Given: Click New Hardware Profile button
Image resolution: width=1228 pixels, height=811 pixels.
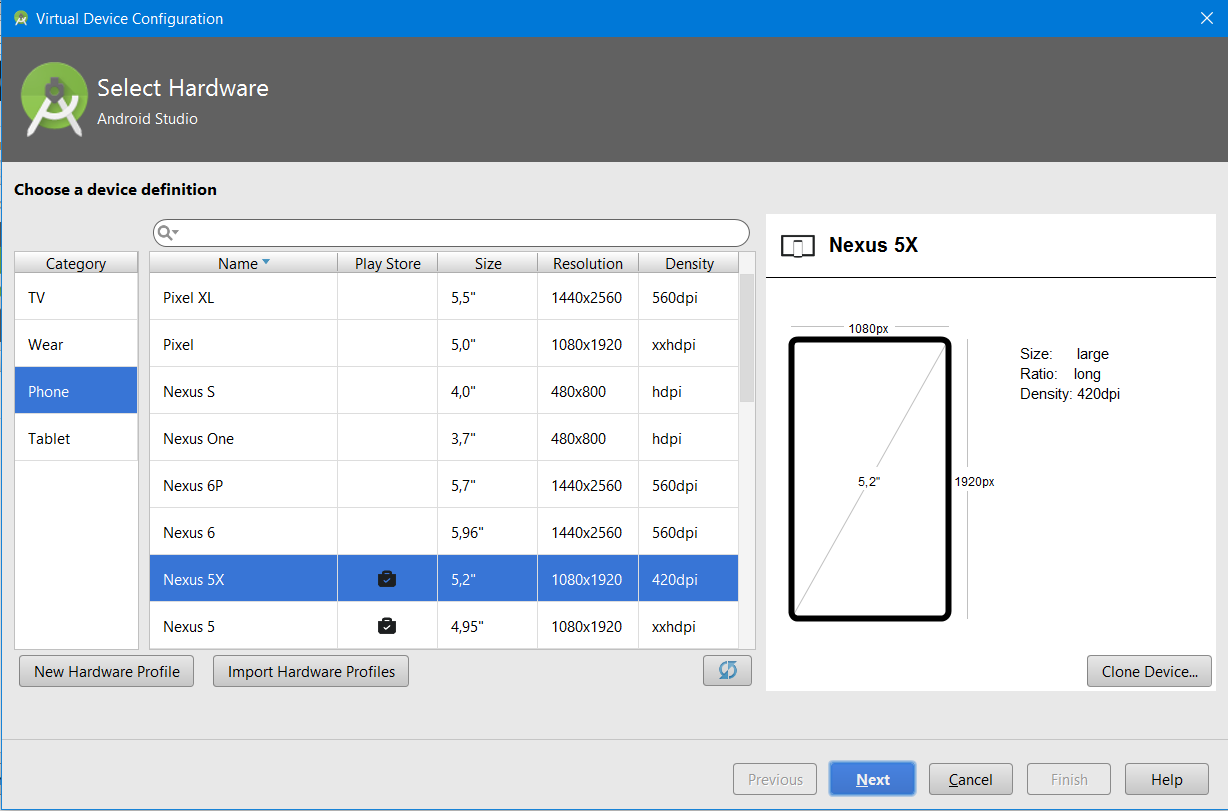Looking at the screenshot, I should (x=107, y=671).
